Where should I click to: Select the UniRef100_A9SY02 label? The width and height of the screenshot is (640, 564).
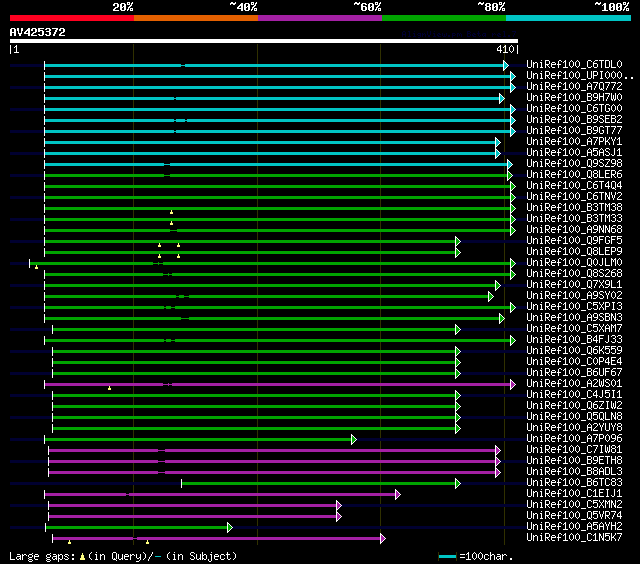coord(574,296)
